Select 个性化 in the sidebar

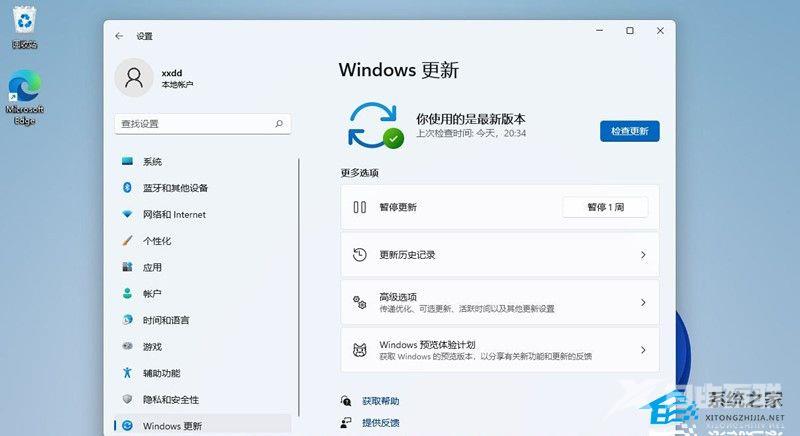click(203, 241)
